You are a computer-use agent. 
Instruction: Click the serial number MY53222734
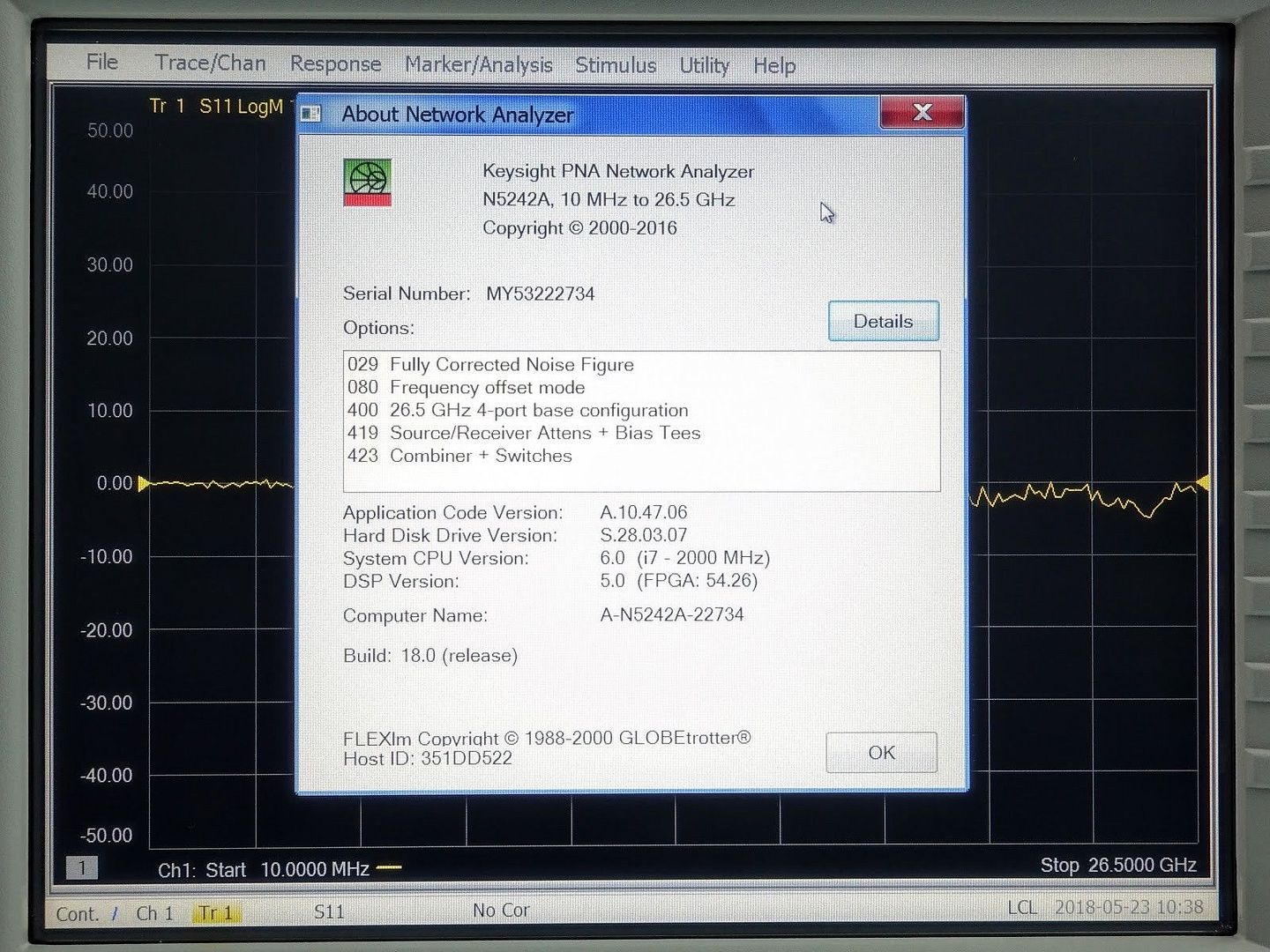tap(541, 294)
